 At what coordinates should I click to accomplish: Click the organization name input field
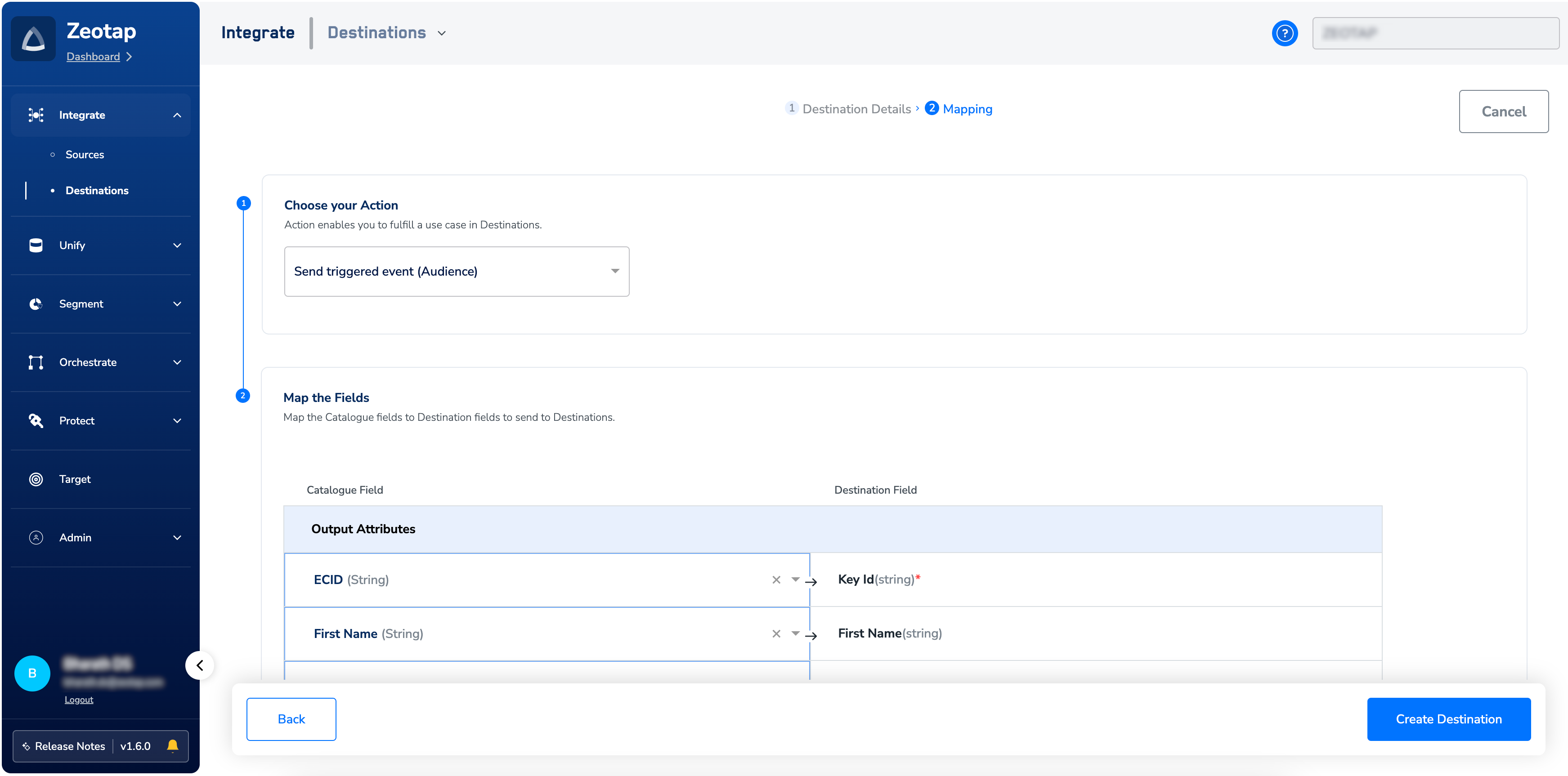[1435, 33]
